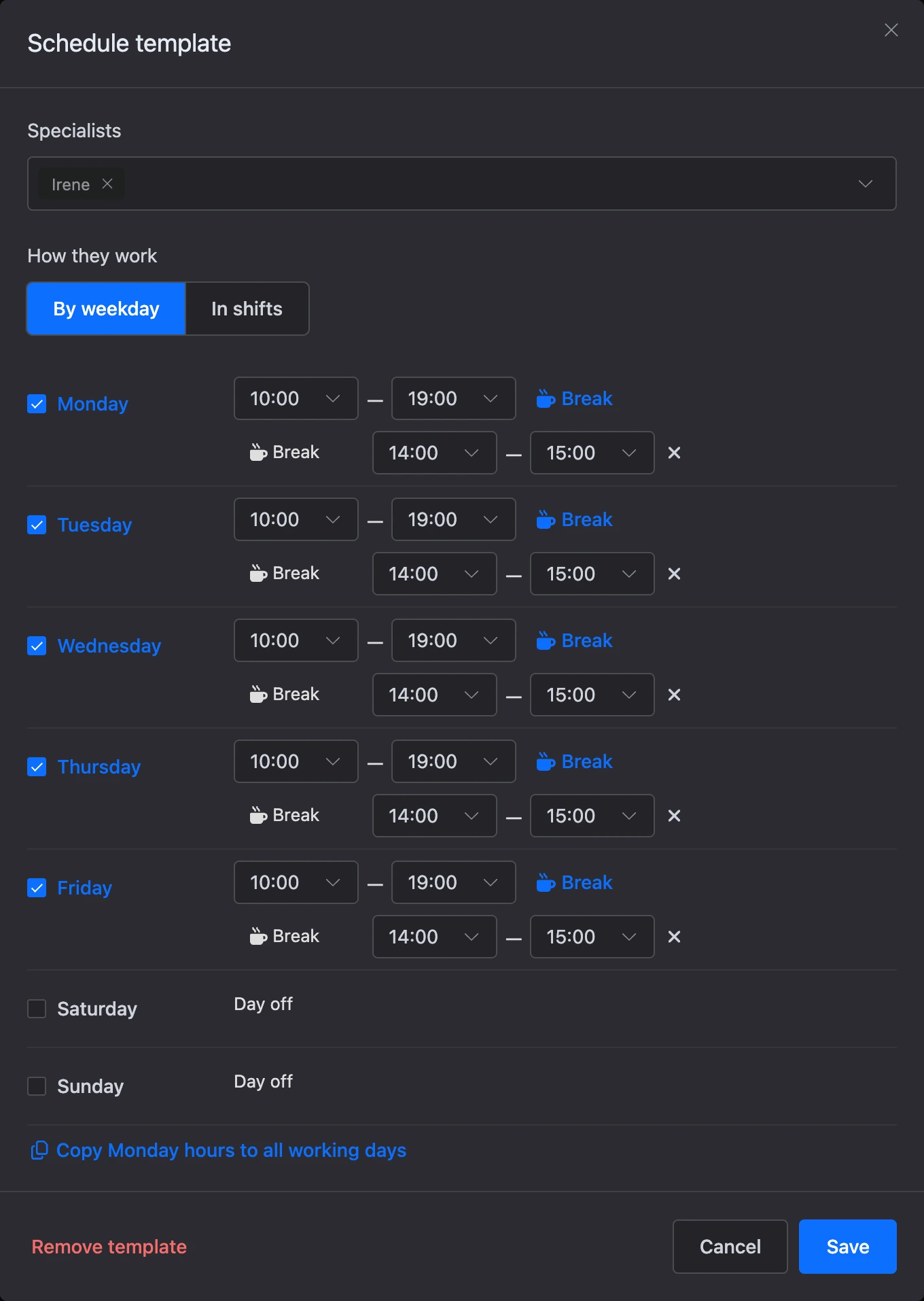Add another break on Wednesday
The width and height of the screenshot is (924, 1301).
tap(574, 640)
